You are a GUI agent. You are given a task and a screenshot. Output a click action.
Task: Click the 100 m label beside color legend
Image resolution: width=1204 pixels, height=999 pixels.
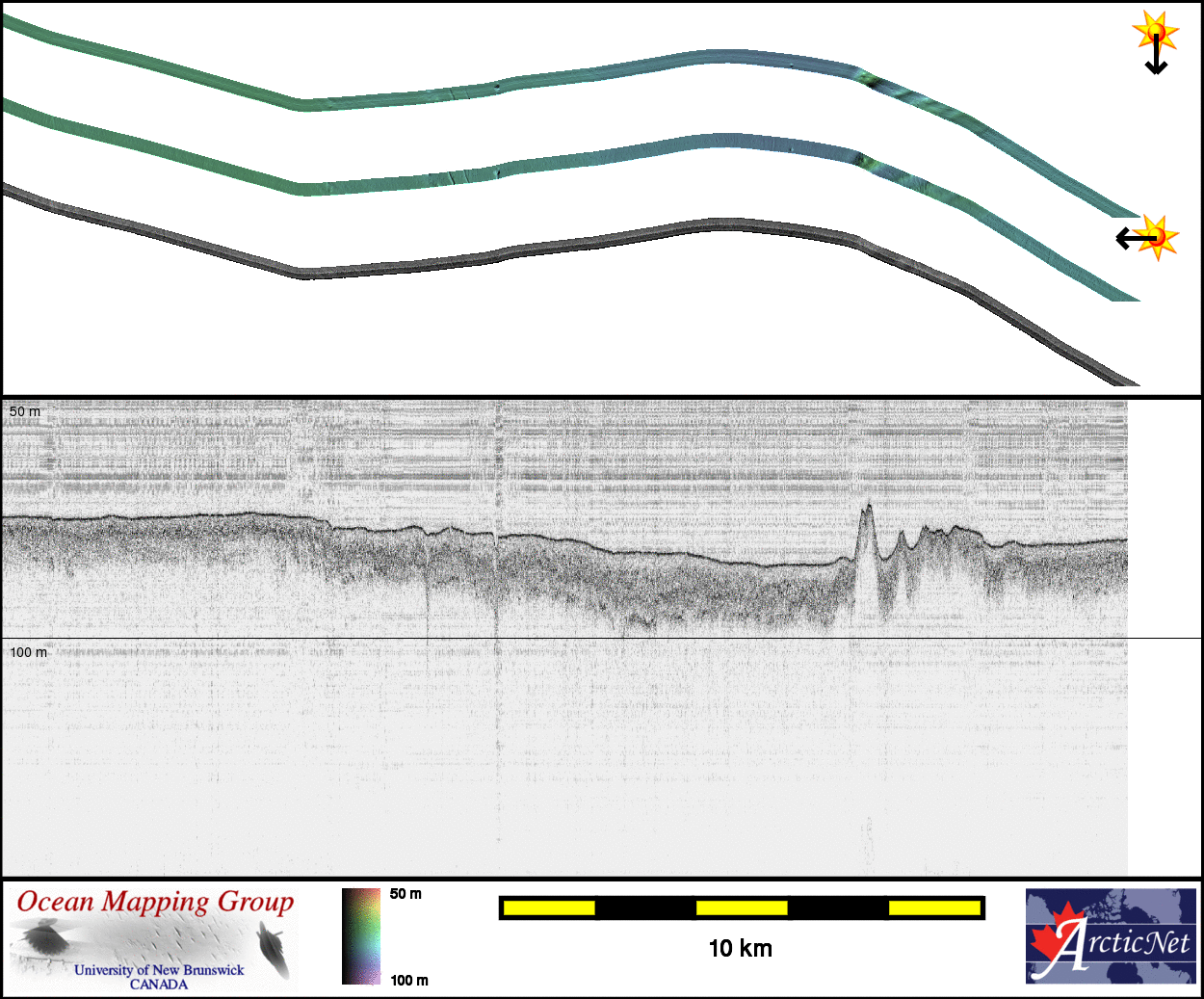[x=409, y=980]
